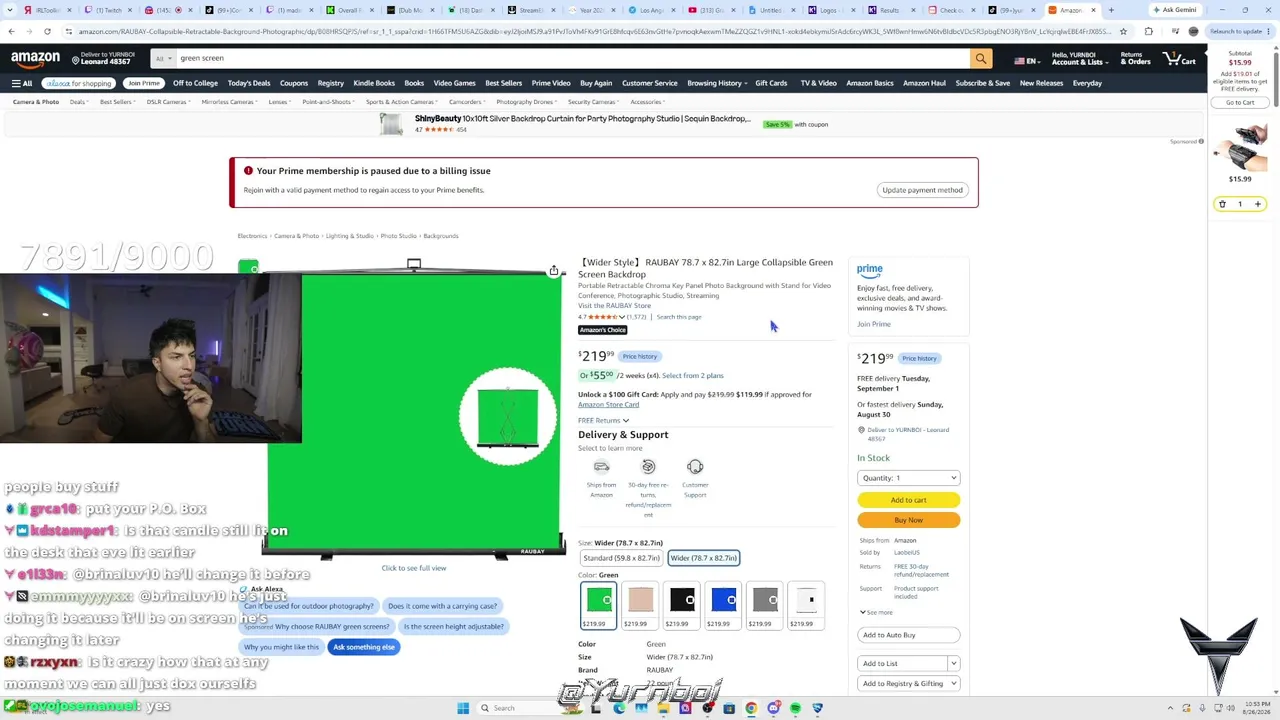Click the browser back arrow
1280x720 pixels.
tap(11, 31)
